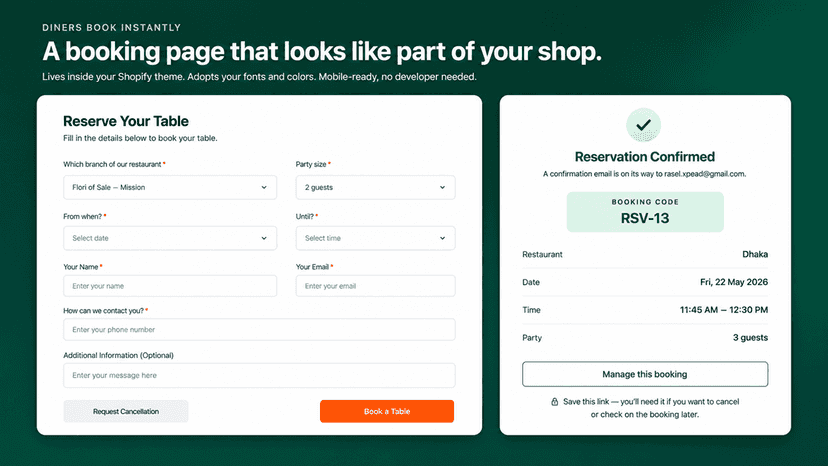
Task: Click the Manage this booking button
Action: tap(645, 374)
